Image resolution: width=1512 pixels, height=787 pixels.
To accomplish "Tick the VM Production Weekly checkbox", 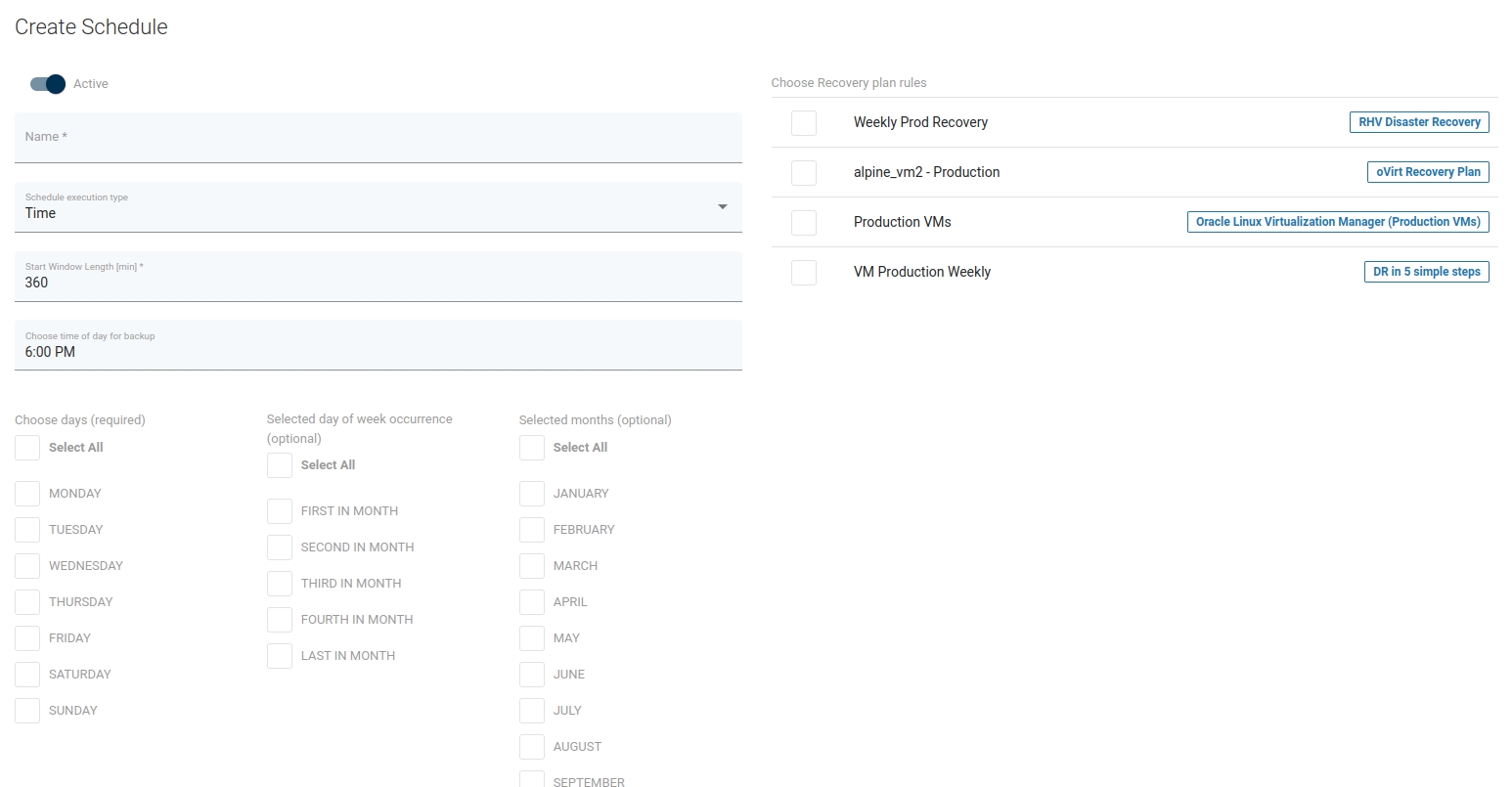I will point(803,273).
